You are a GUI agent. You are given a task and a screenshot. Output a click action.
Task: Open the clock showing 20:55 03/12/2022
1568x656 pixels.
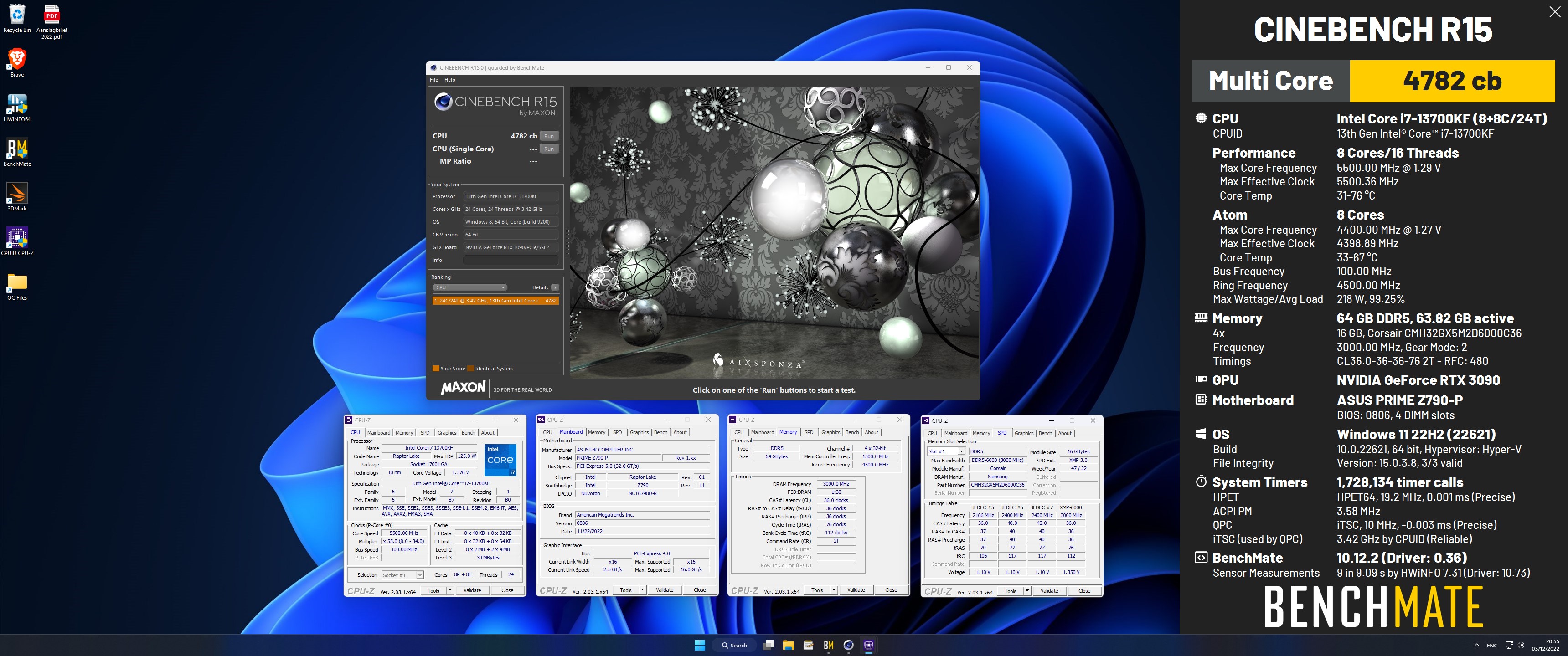click(x=1546, y=645)
